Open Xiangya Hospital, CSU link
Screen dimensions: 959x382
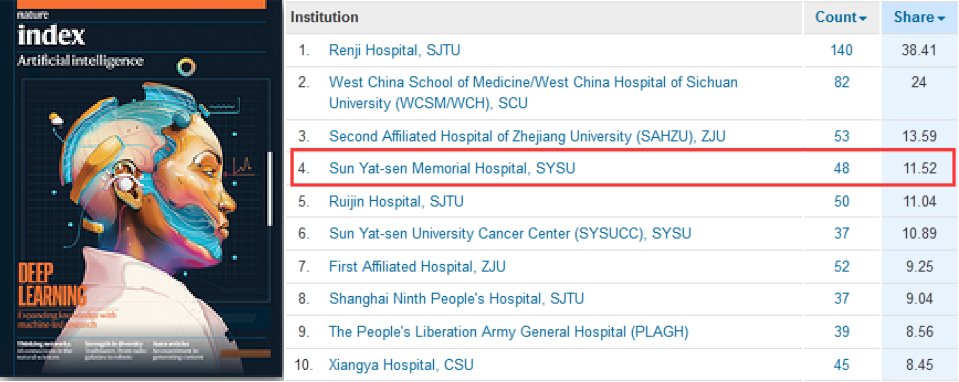[x=401, y=365]
